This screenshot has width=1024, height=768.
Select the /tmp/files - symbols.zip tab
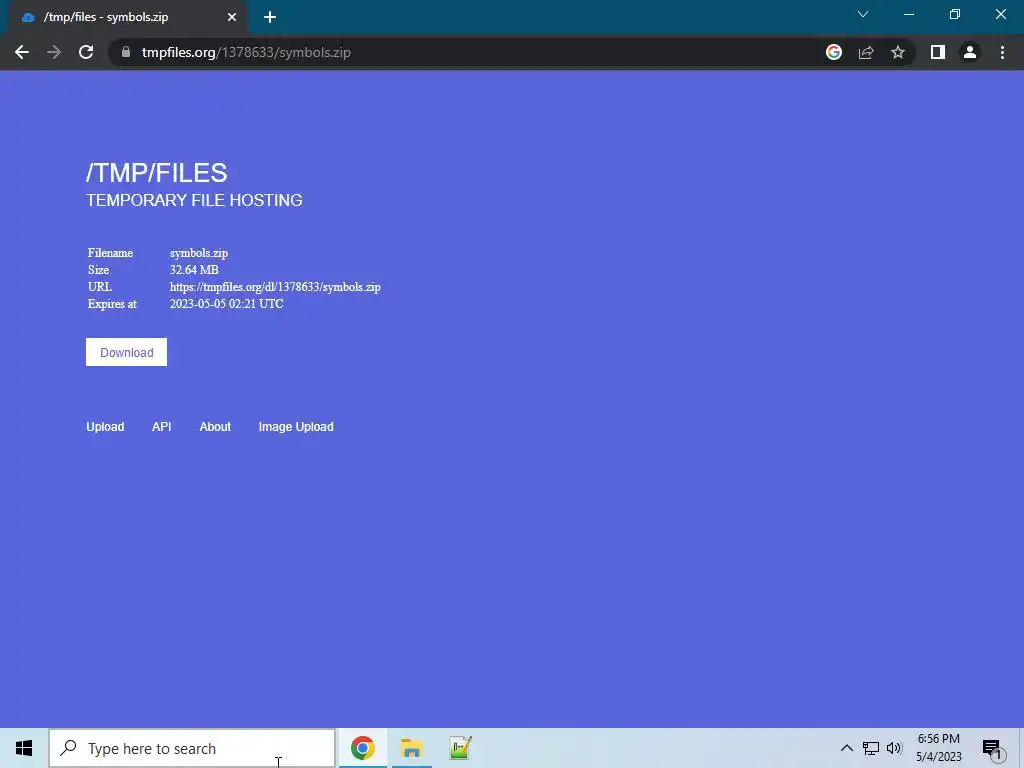[128, 17]
